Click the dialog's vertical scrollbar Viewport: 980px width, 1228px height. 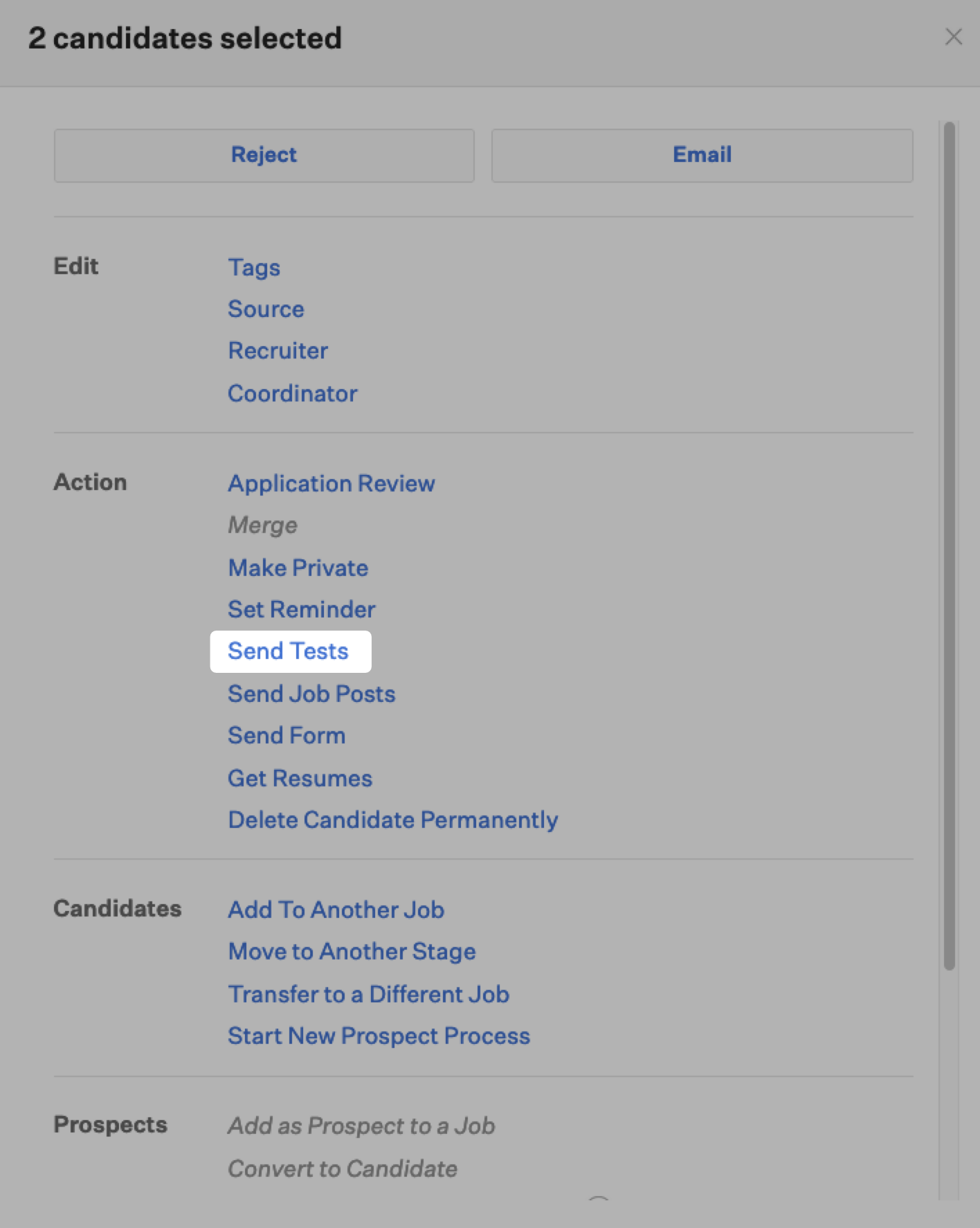click(949, 545)
